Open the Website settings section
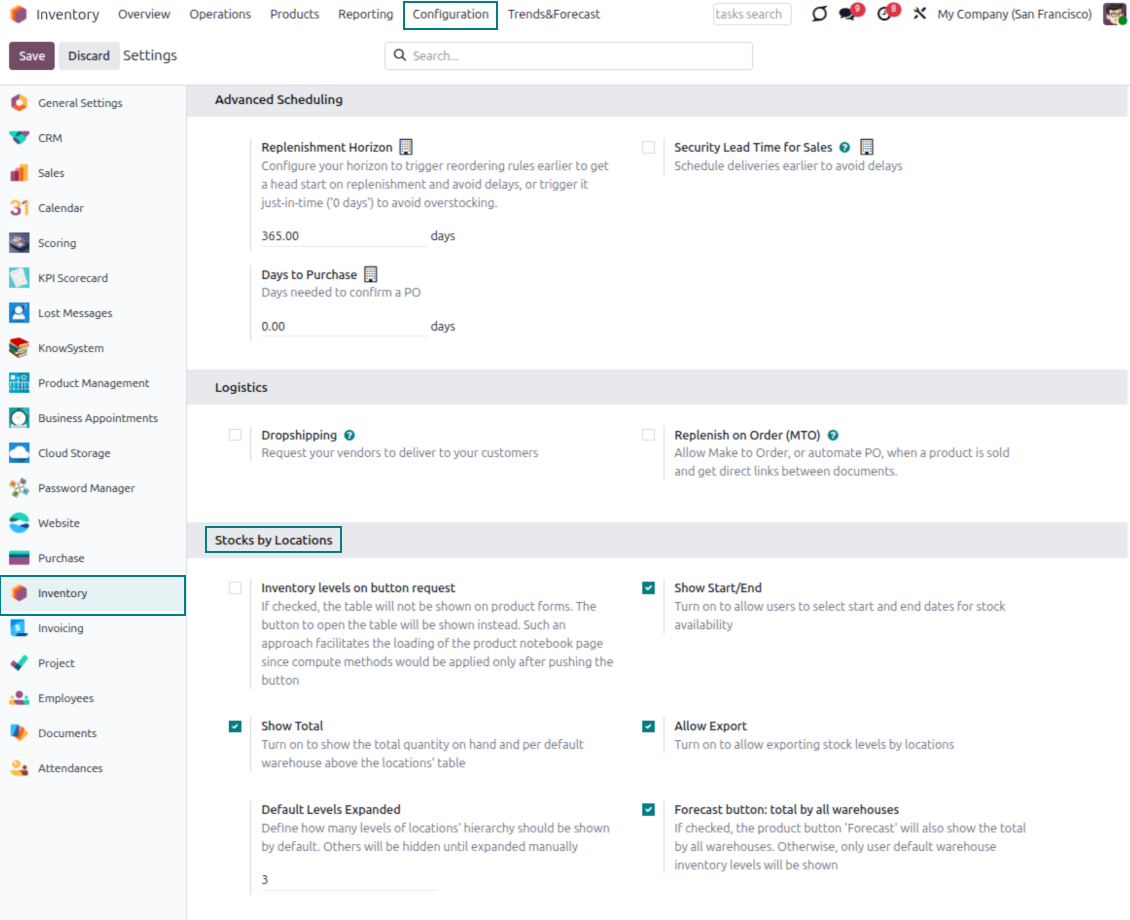This screenshot has height=920, width=1130. 60,523
